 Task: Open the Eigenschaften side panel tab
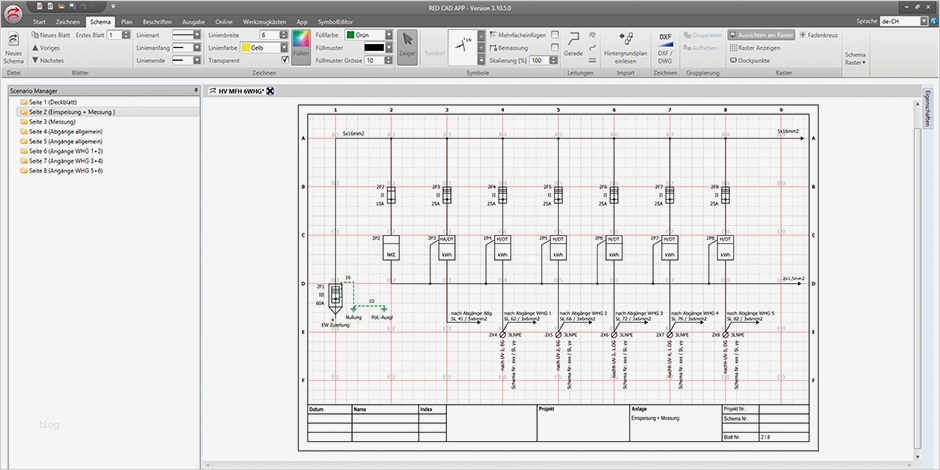point(927,109)
